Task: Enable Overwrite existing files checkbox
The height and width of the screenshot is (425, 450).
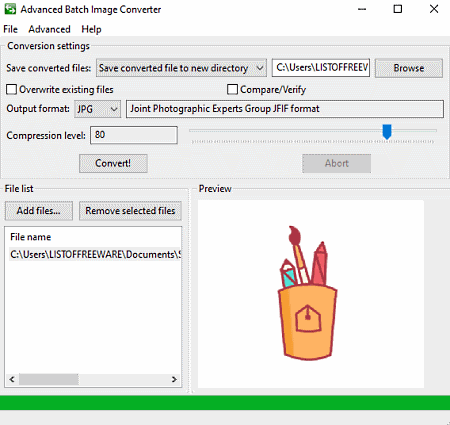Action: pyautogui.click(x=11, y=89)
